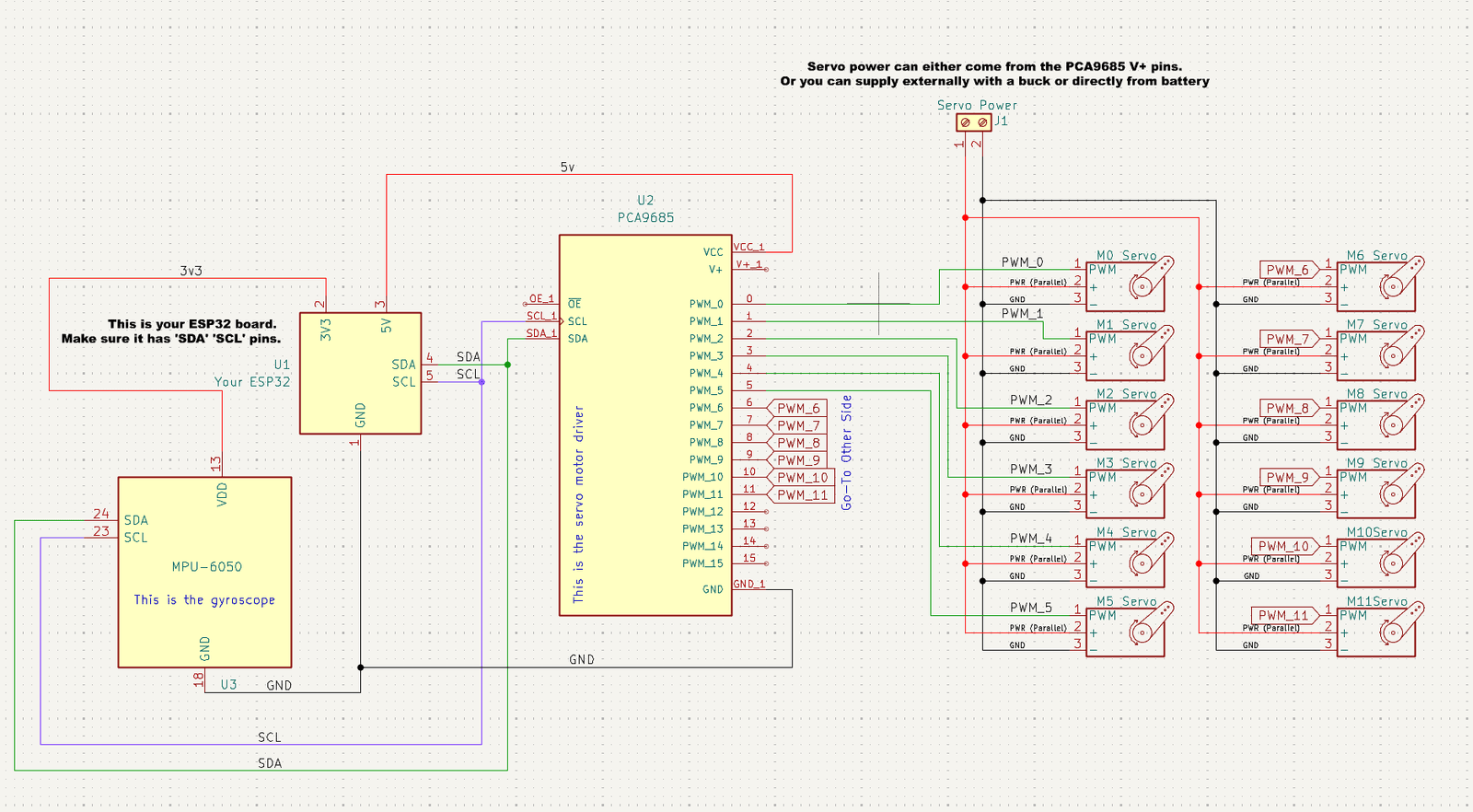Select the M4 Servo motor symbol
The image size is (1473, 812).
click(x=1131, y=560)
